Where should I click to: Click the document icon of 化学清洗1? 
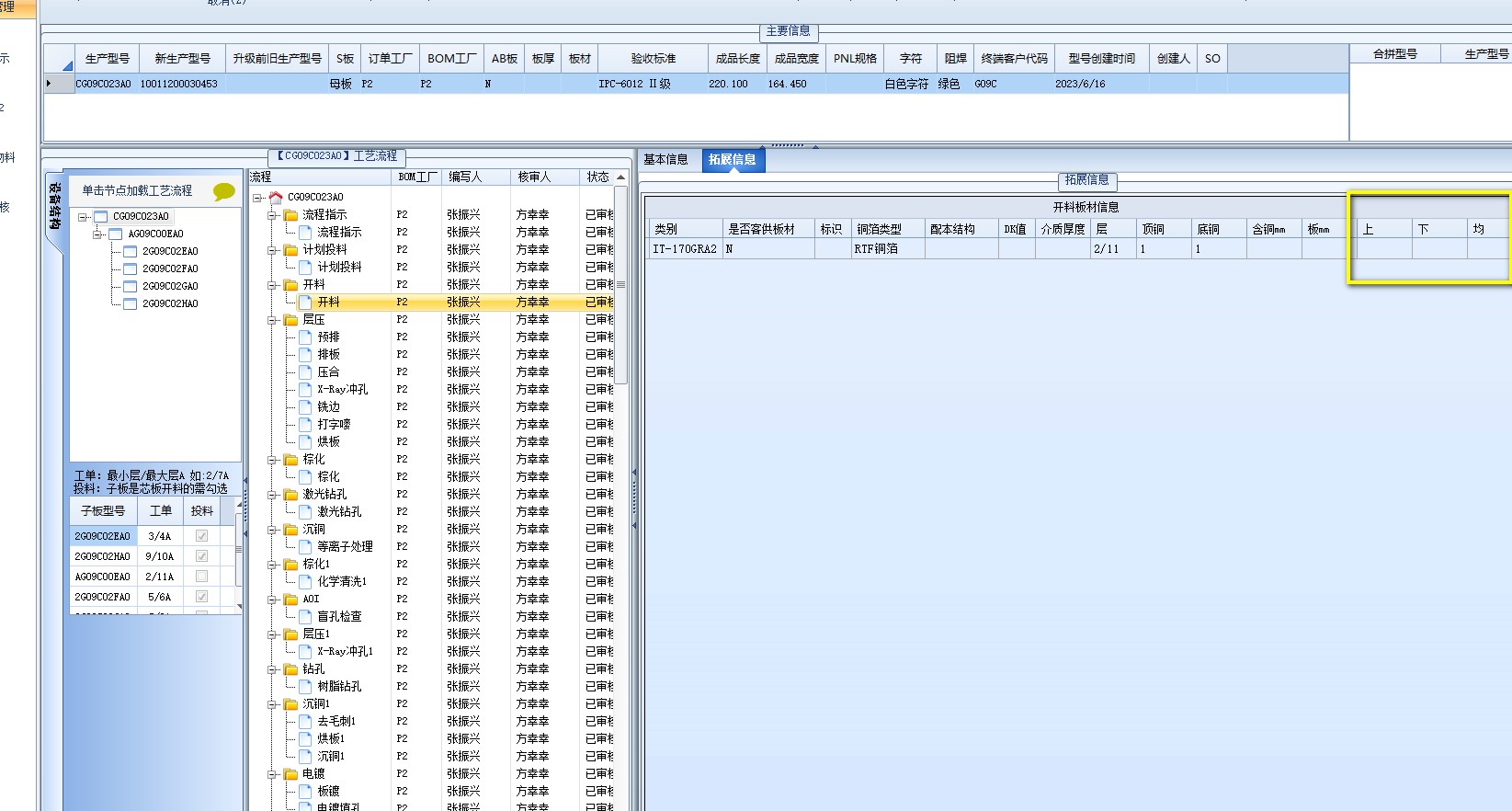305,581
